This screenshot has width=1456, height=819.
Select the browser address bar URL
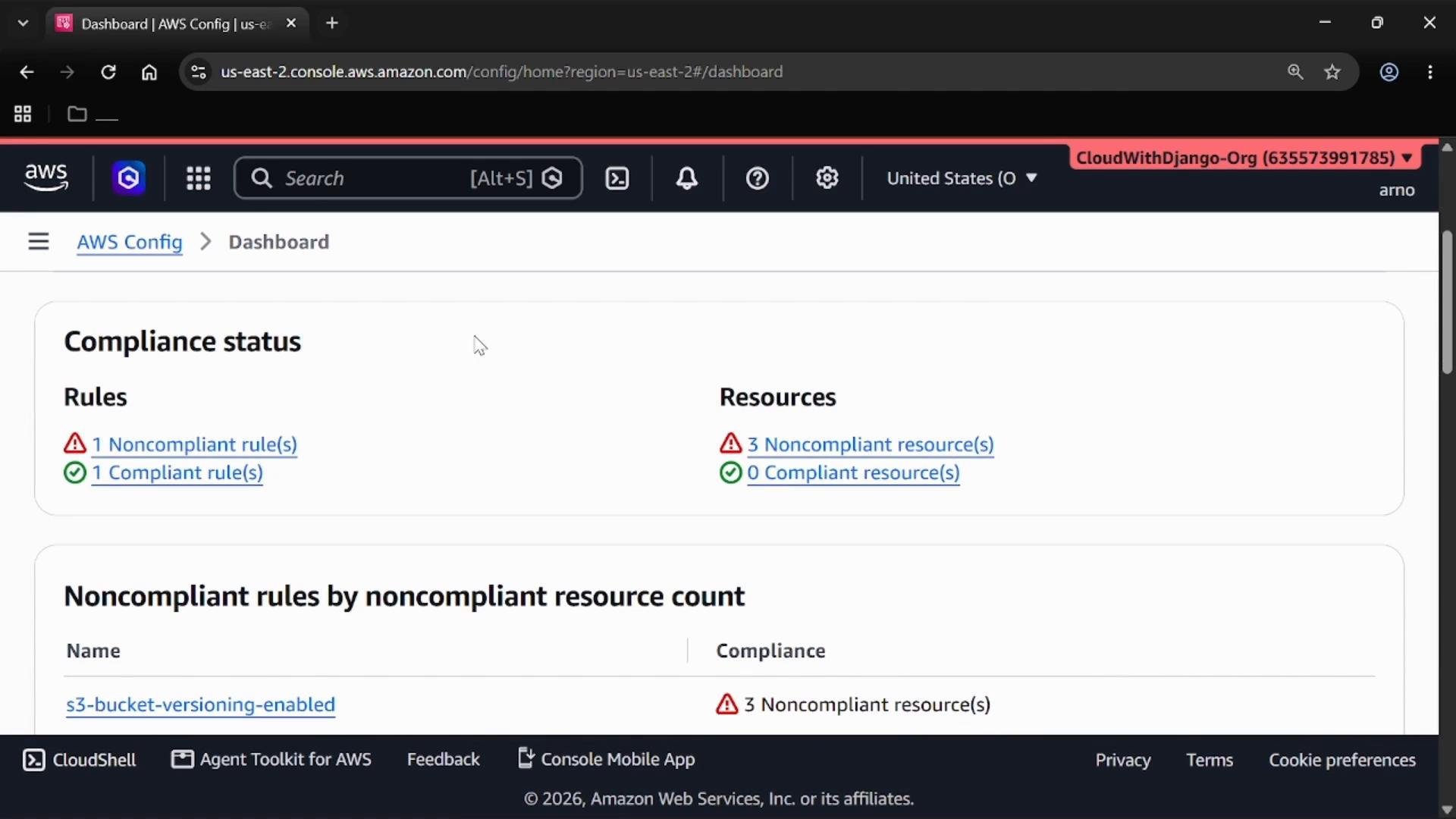tap(501, 72)
